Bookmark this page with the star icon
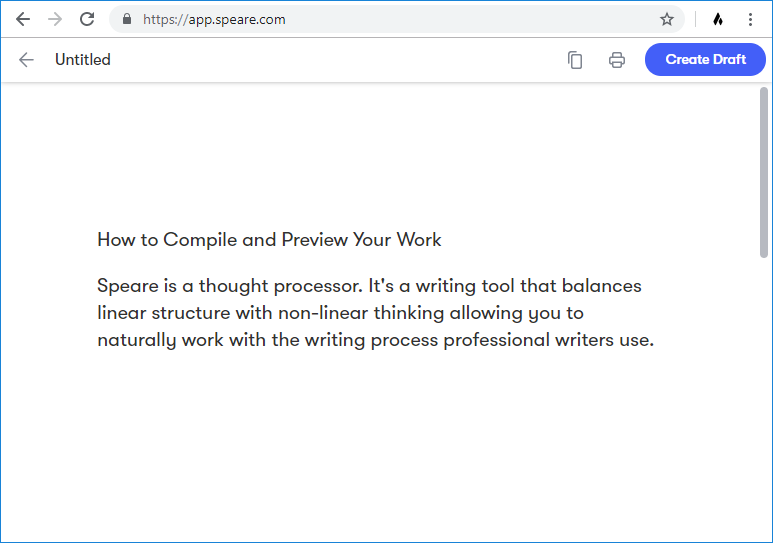This screenshot has height=543, width=773. click(x=667, y=19)
